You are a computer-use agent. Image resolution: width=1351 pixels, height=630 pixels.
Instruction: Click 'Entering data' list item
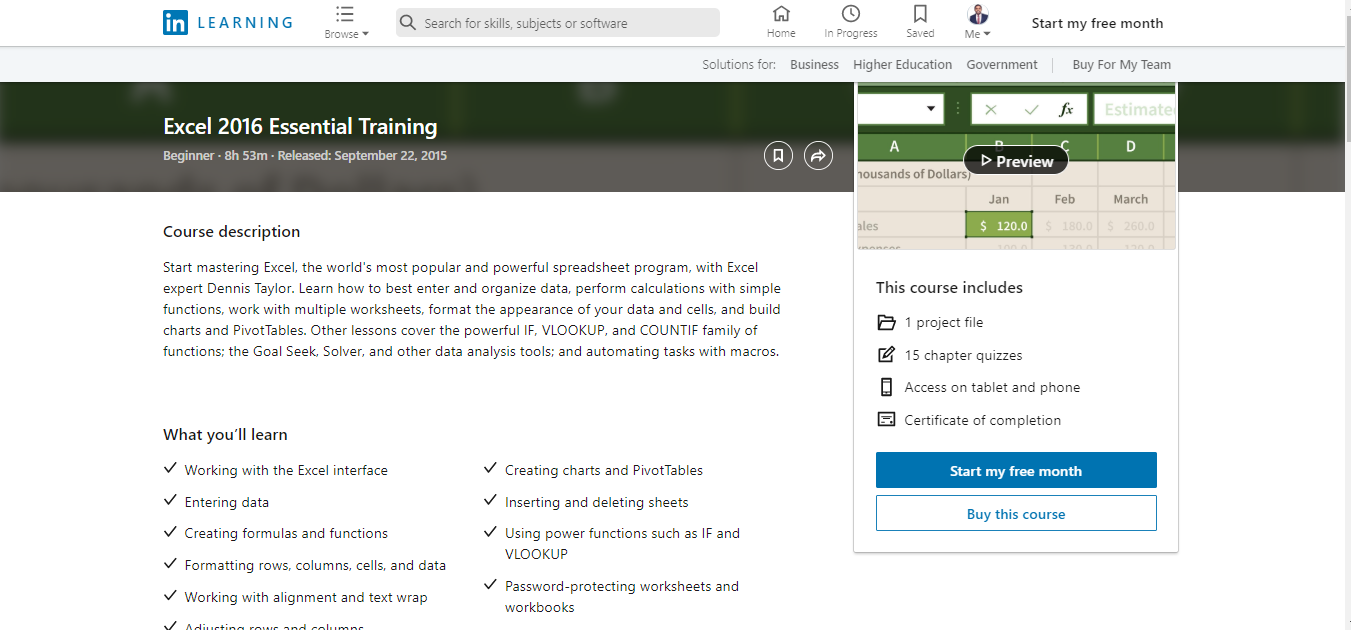click(226, 502)
